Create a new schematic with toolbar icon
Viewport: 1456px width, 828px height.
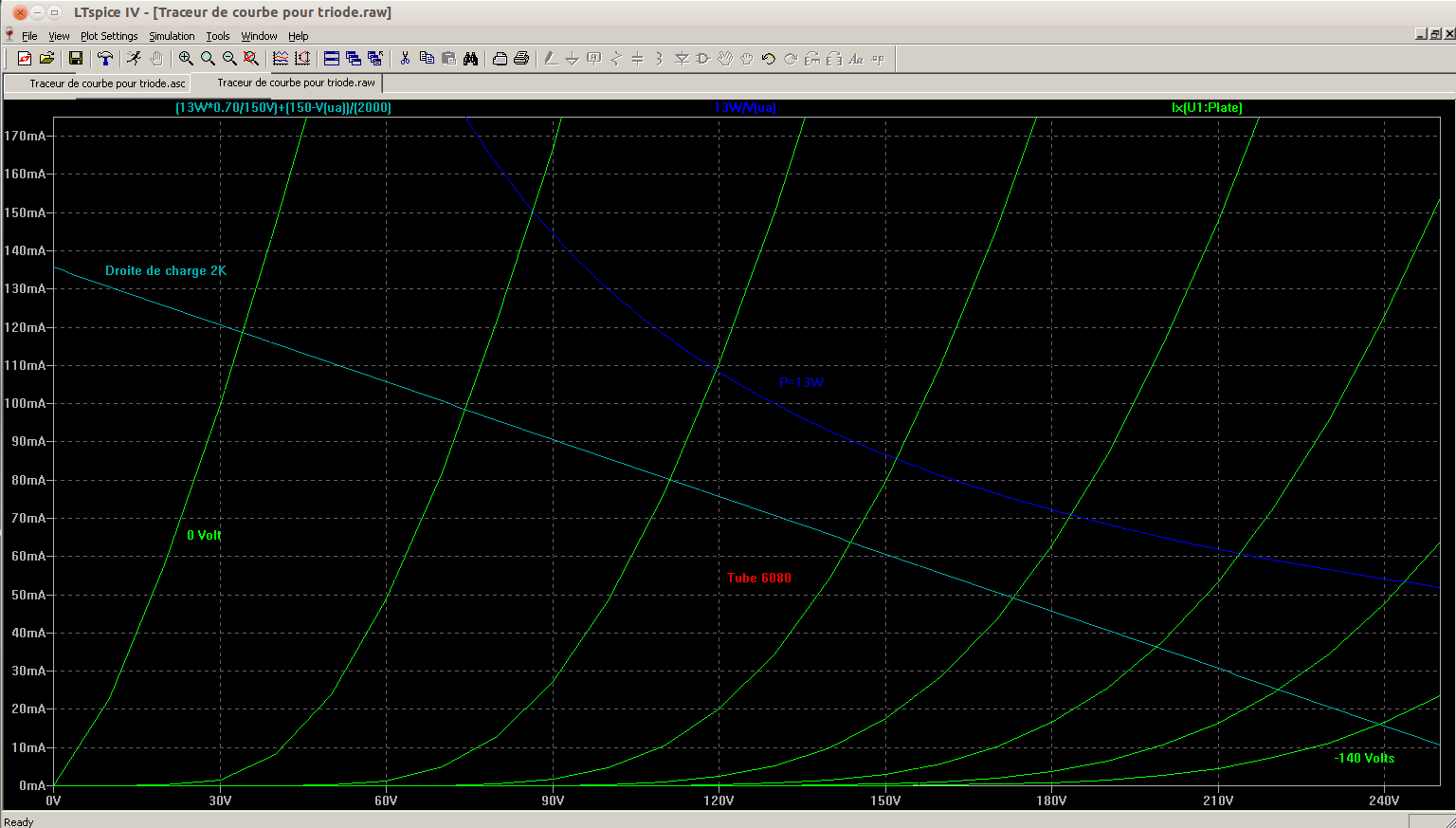(25, 59)
